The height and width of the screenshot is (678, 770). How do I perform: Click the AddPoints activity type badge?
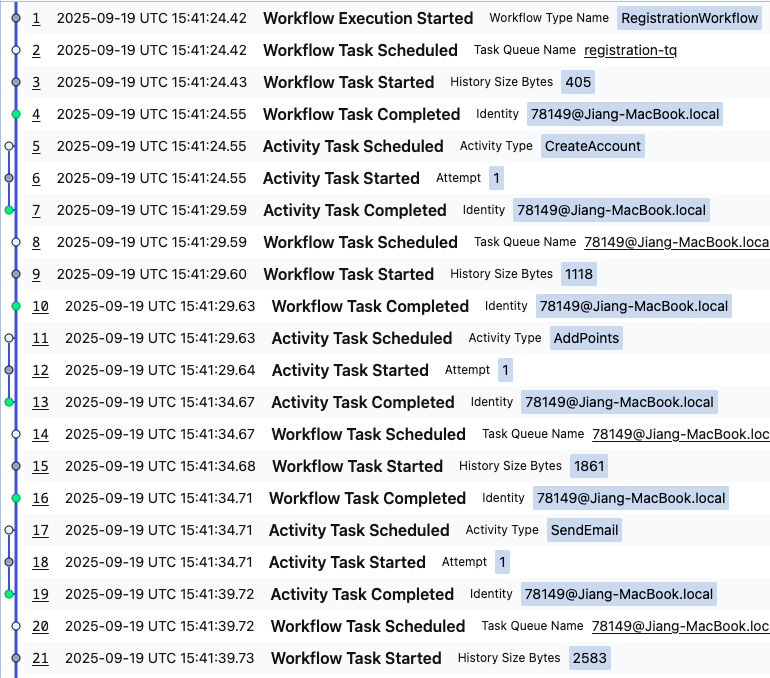(x=586, y=338)
